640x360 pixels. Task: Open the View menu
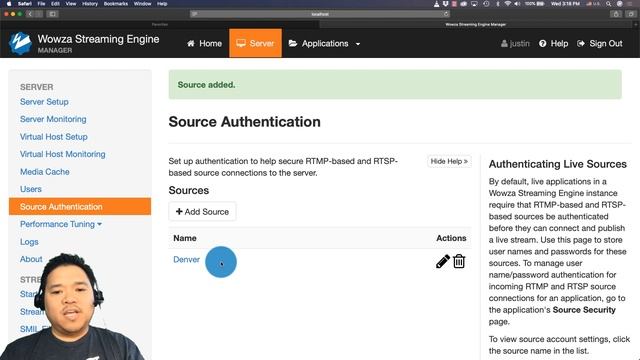pyautogui.click(x=71, y=4)
